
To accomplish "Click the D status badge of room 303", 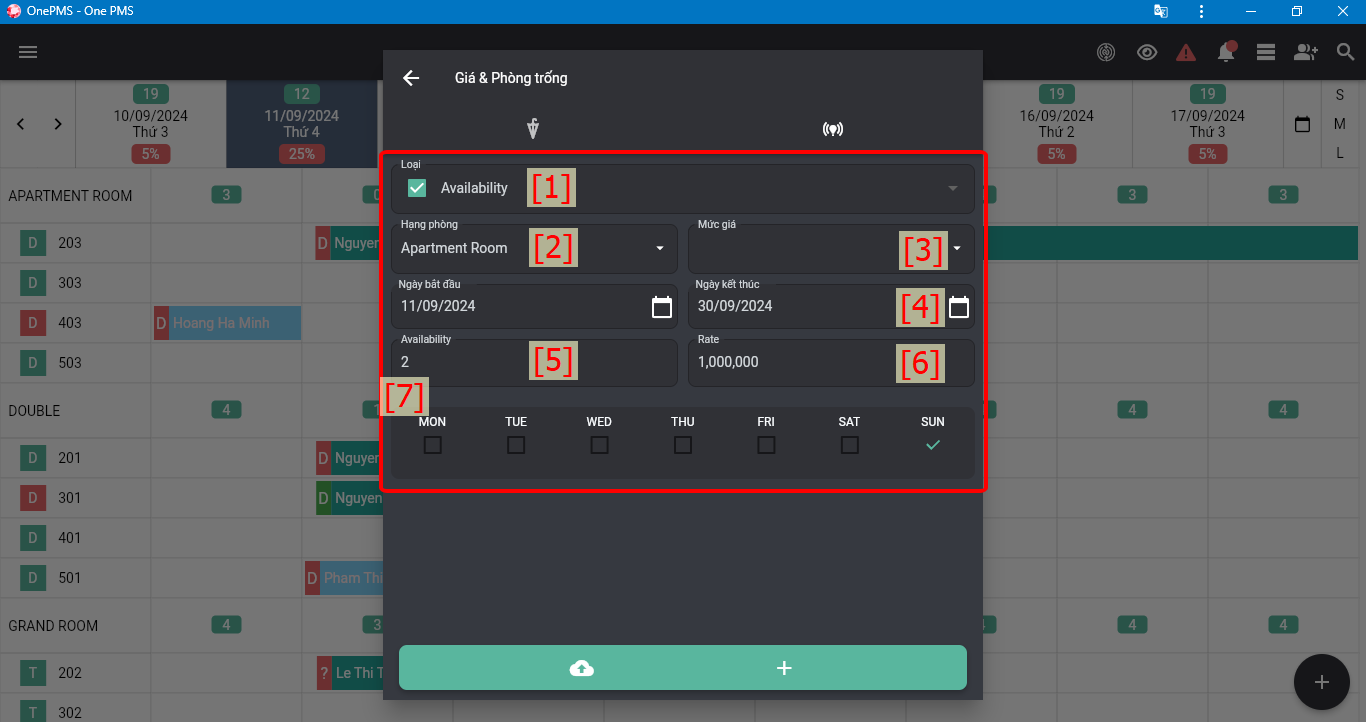I will coord(32,283).
